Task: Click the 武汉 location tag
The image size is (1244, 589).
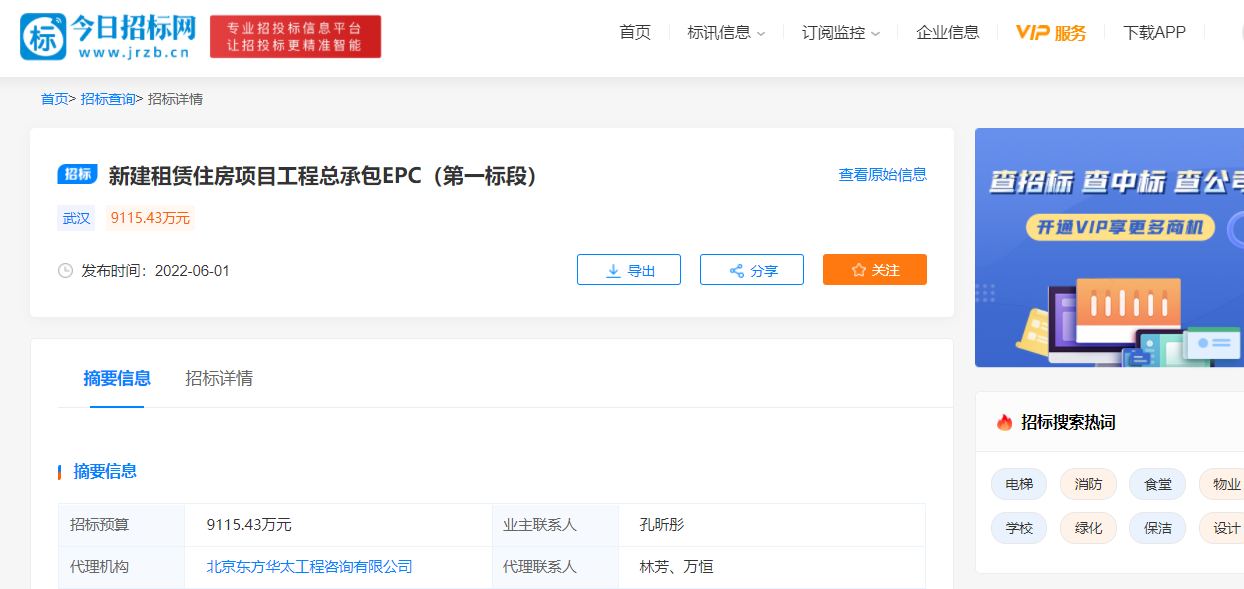Action: pyautogui.click(x=75, y=218)
